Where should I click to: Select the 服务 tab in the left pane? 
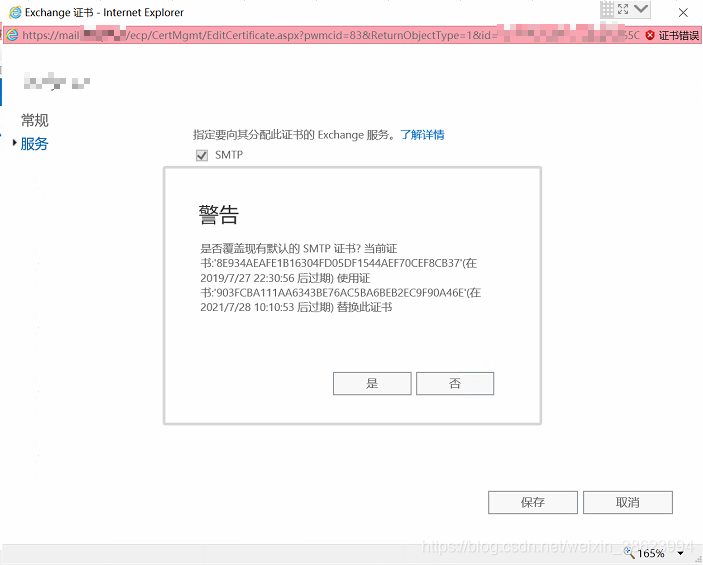point(34,143)
